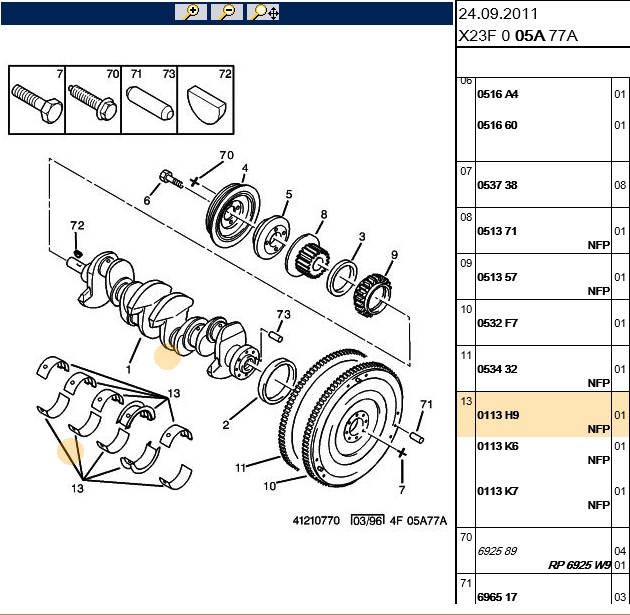
Task: Click upper callout 13 for bearing shells
Action: (x=174, y=393)
